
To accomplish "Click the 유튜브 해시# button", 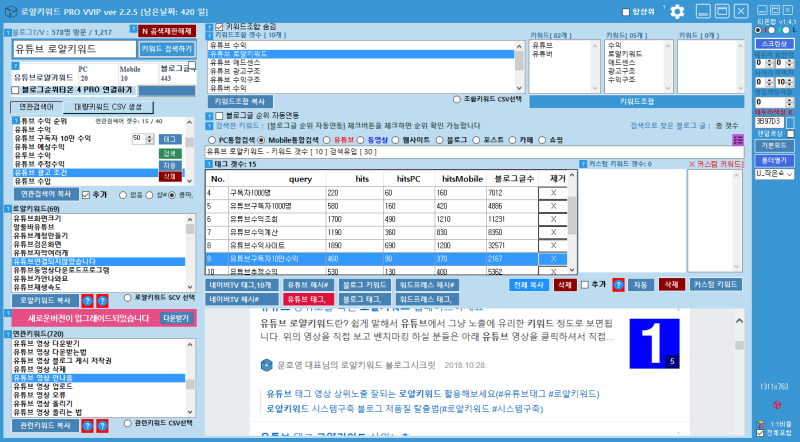I will [x=308, y=285].
